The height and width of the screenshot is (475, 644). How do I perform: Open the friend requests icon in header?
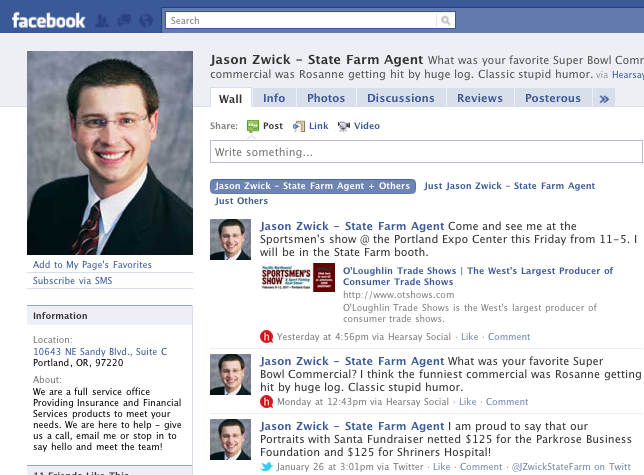(102, 21)
